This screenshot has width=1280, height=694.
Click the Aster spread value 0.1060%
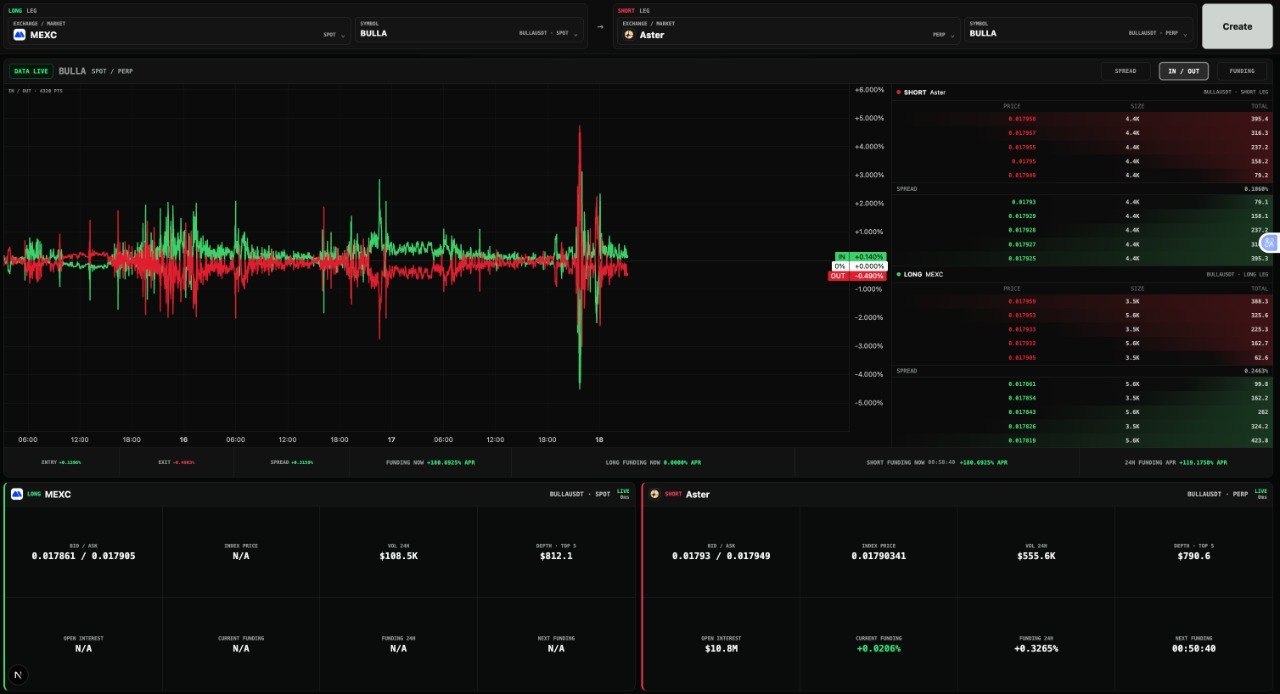point(1256,188)
